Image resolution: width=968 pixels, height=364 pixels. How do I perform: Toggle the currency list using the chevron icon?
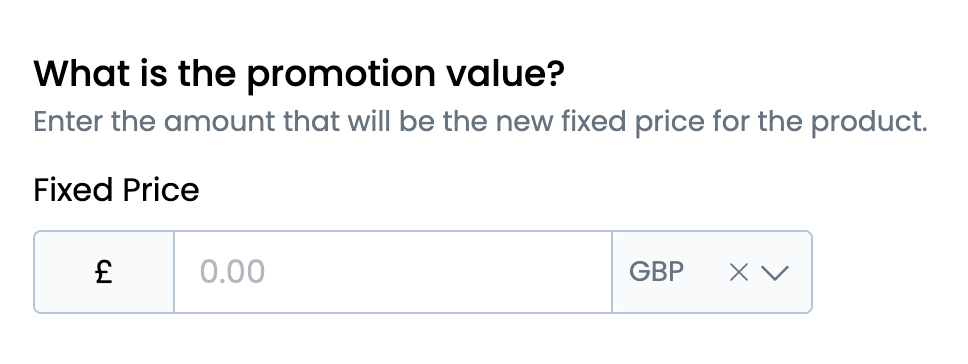775,272
